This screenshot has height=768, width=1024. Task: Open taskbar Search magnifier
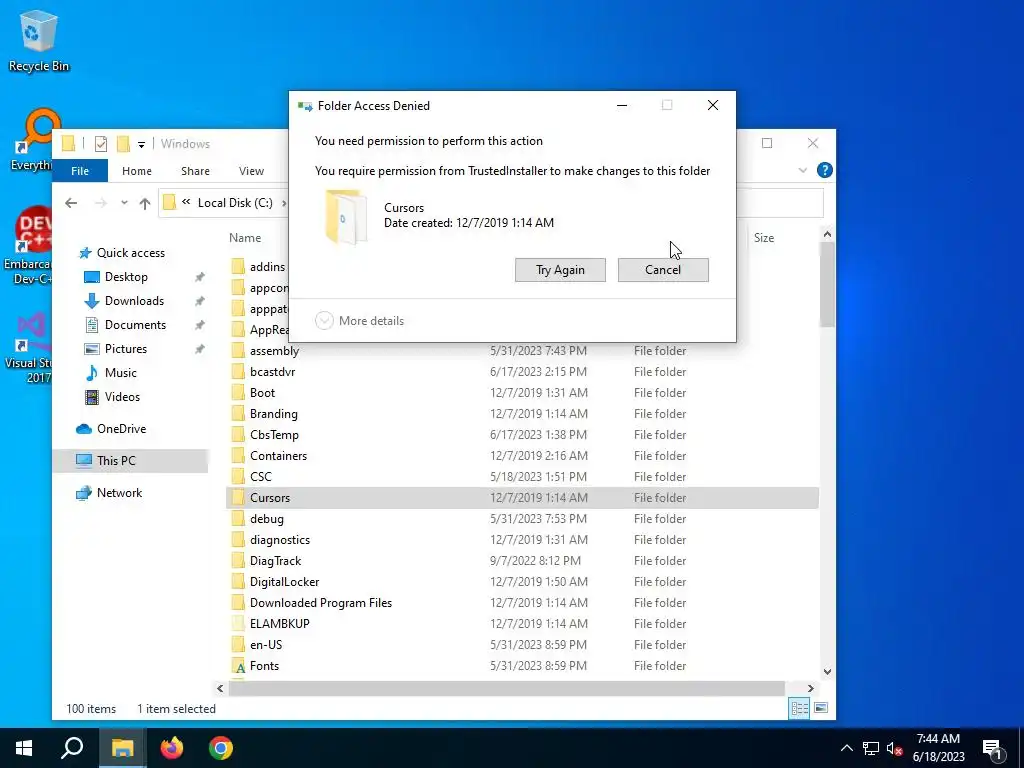point(72,748)
